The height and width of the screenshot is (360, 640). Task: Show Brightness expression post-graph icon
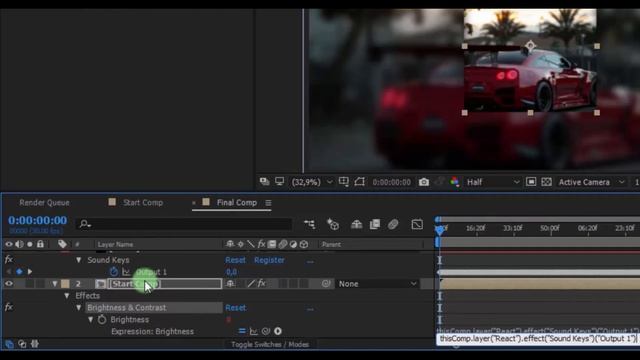point(253,331)
